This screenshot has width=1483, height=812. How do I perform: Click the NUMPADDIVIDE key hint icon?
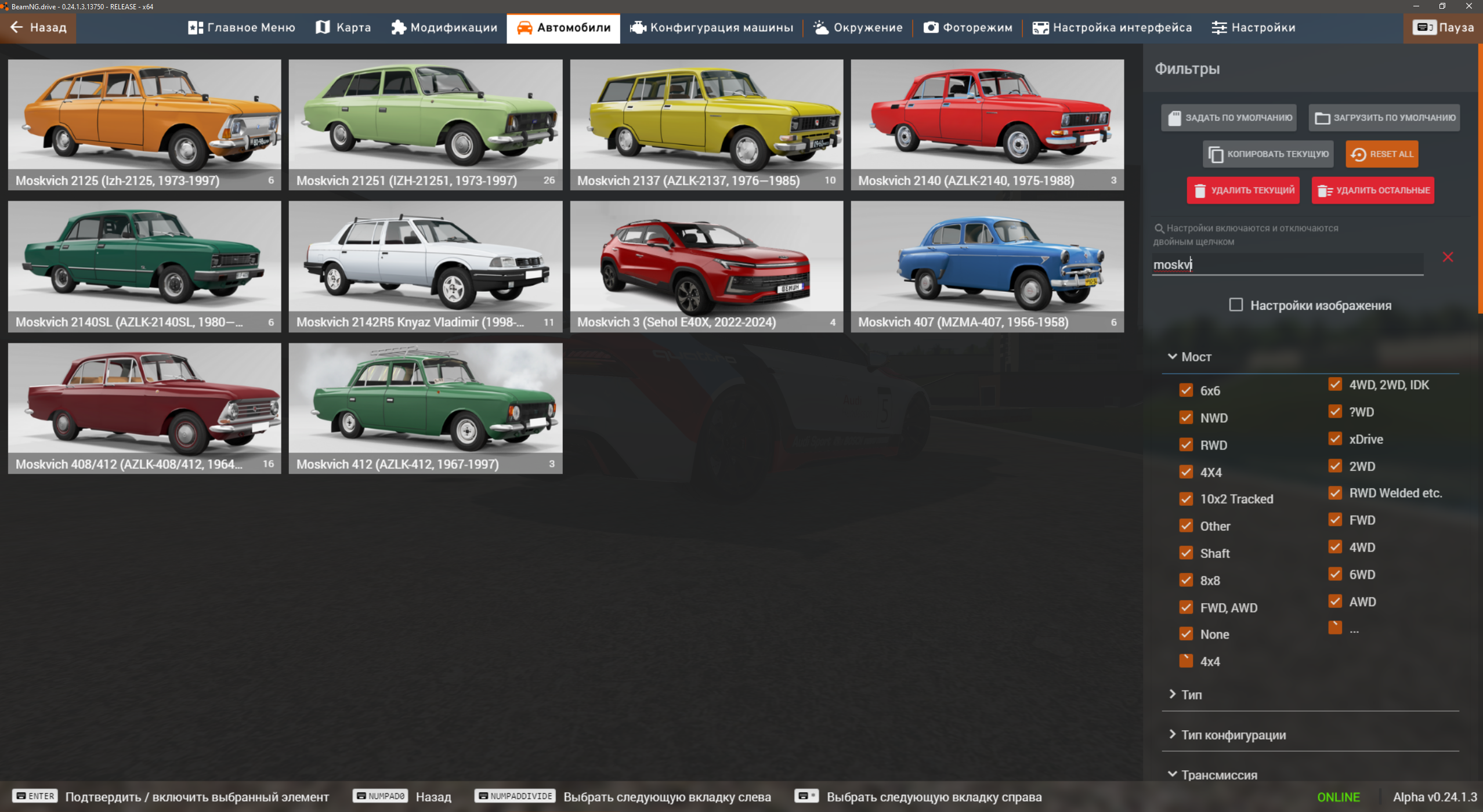pyautogui.click(x=515, y=796)
